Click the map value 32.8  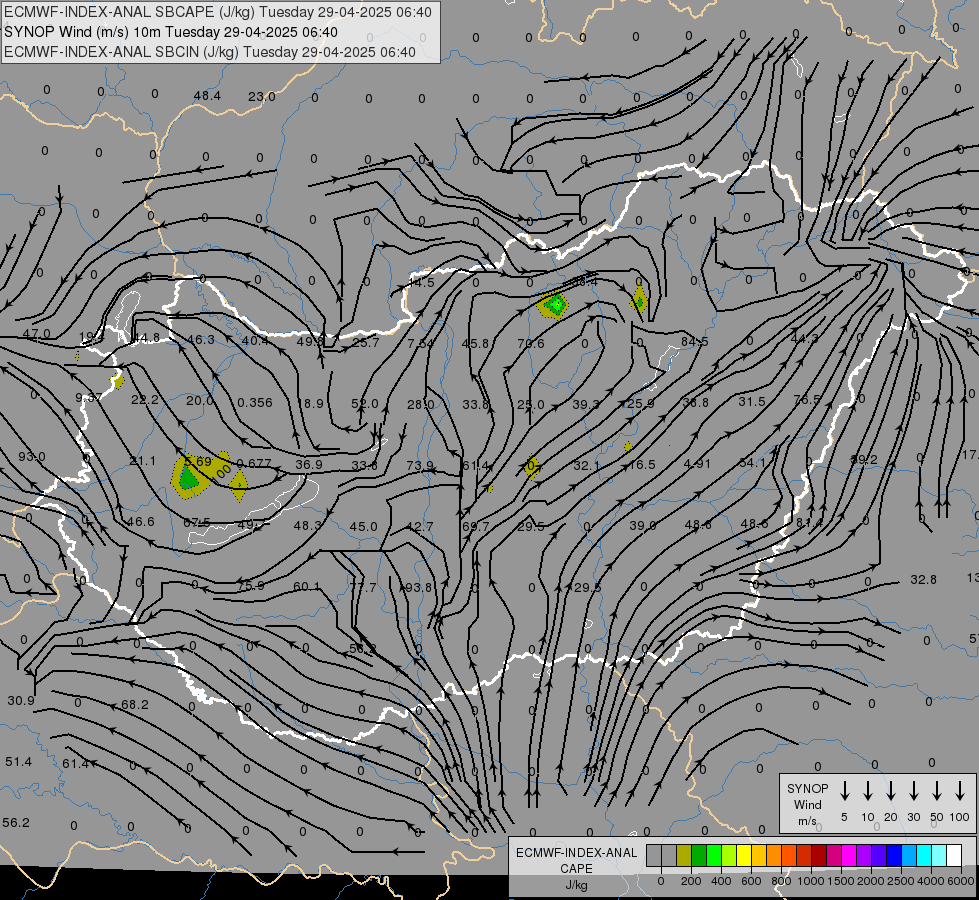coord(923,580)
